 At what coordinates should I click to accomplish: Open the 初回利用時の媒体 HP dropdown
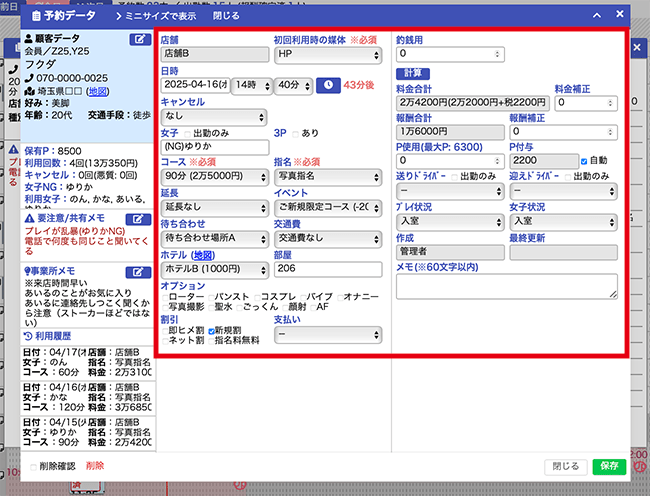[328, 55]
